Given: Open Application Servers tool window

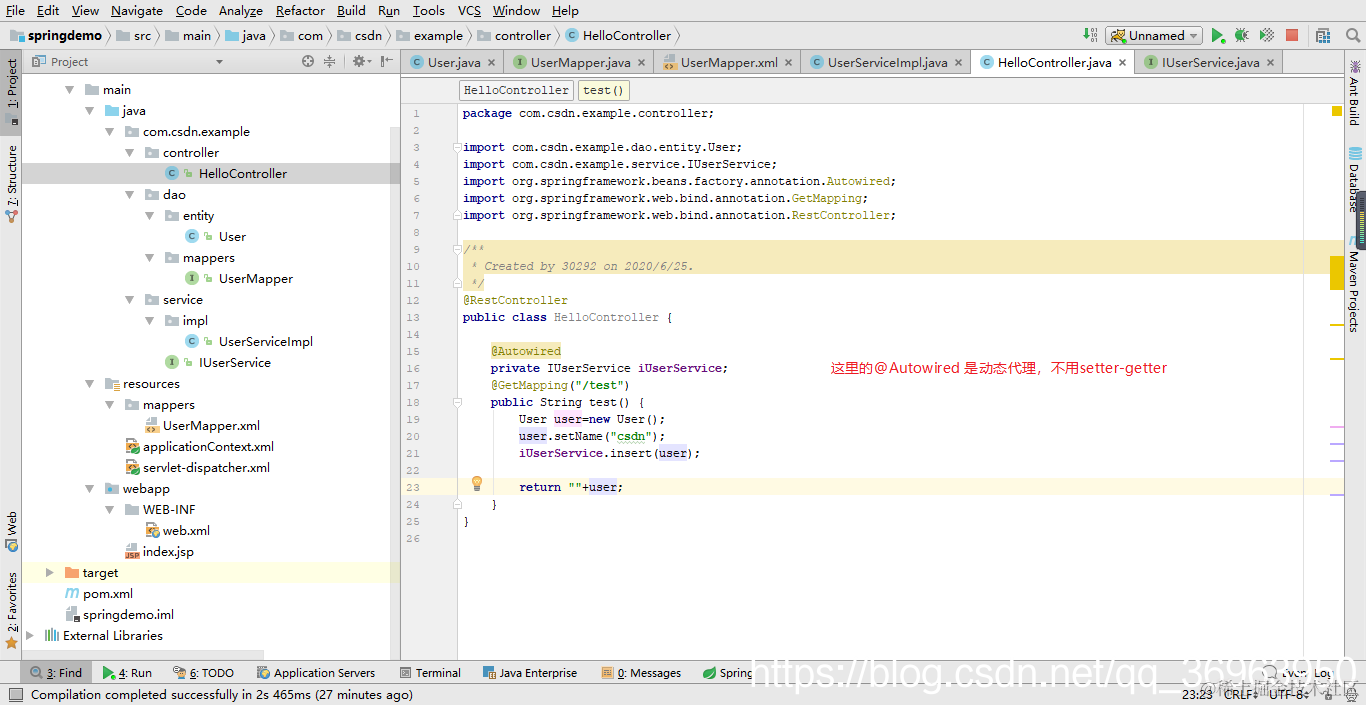Looking at the screenshot, I should (x=316, y=673).
